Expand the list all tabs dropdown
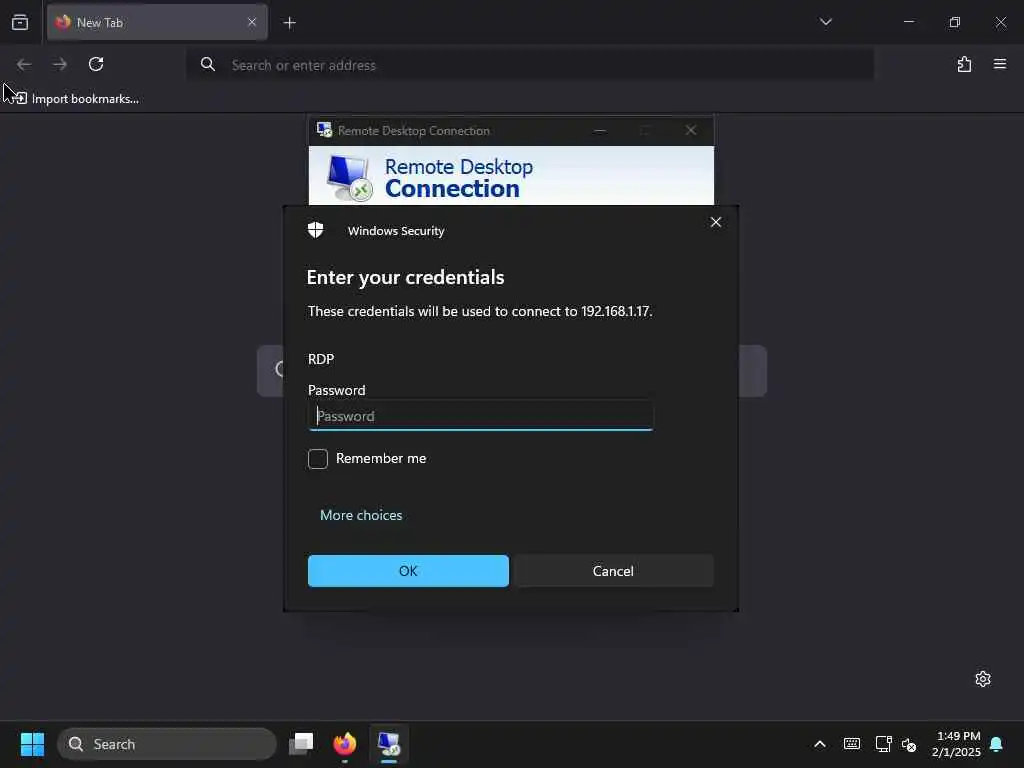 825,22
